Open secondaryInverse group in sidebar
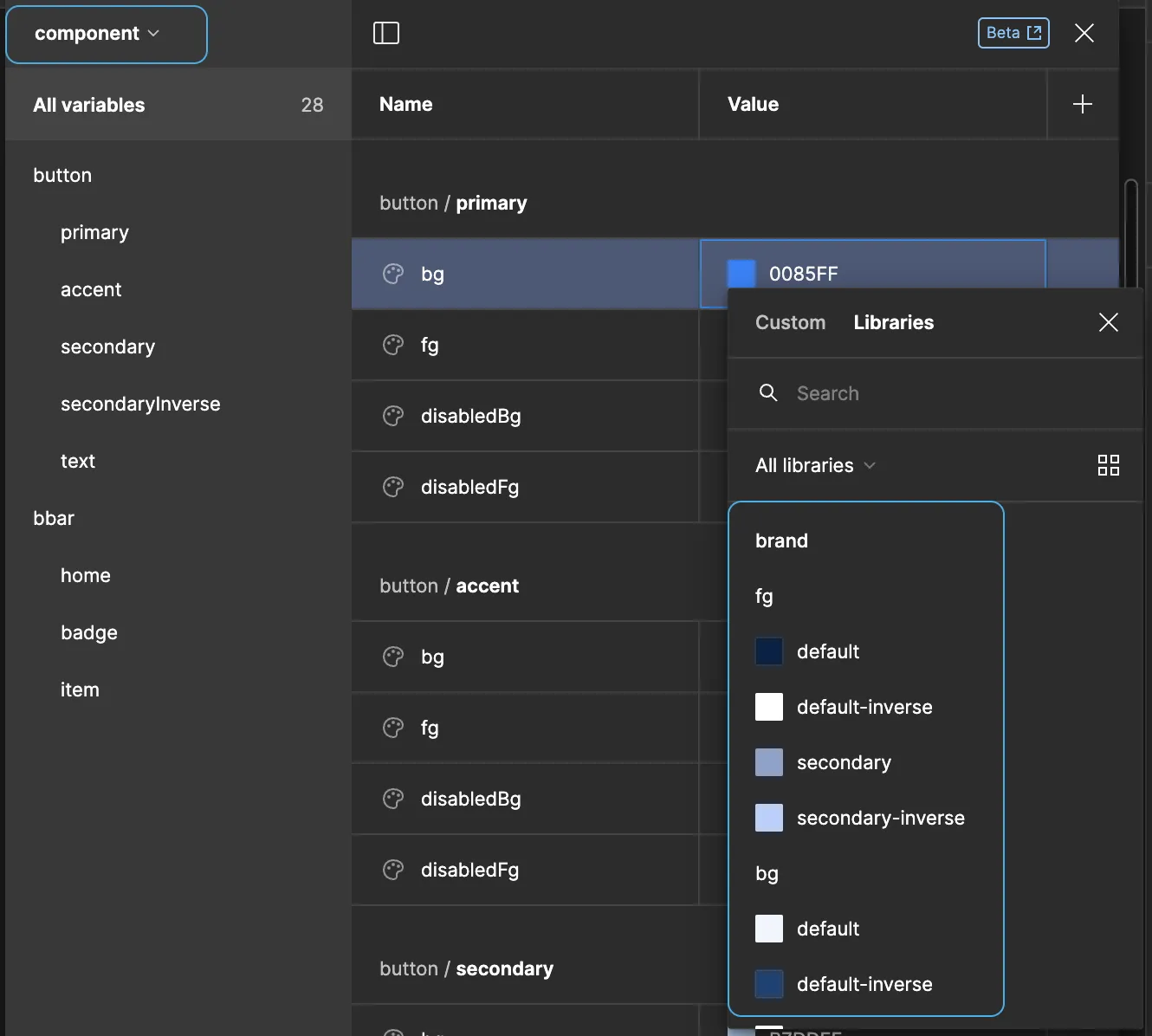Viewport: 1152px width, 1036px height. [140, 405]
